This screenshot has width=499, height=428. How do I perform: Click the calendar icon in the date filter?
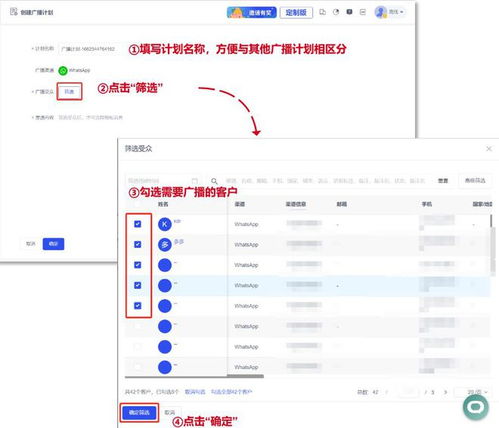click(x=195, y=181)
